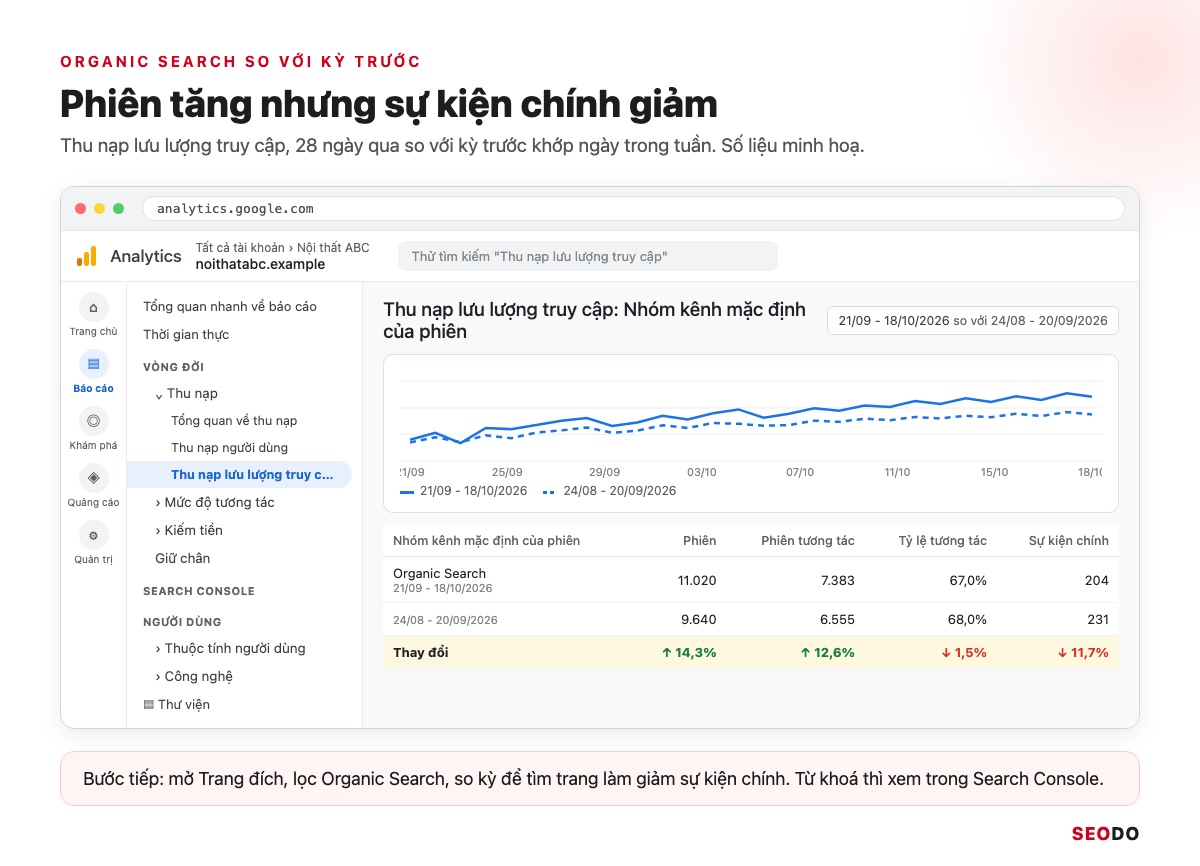Click Nhóm kênh mặc định của phiên header
The height and width of the screenshot is (866, 1200).
(486, 540)
